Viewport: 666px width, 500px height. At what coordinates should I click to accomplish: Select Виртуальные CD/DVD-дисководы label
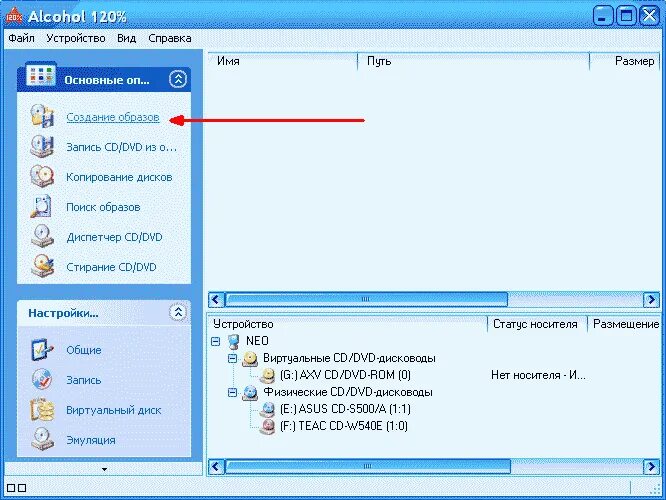coord(349,358)
